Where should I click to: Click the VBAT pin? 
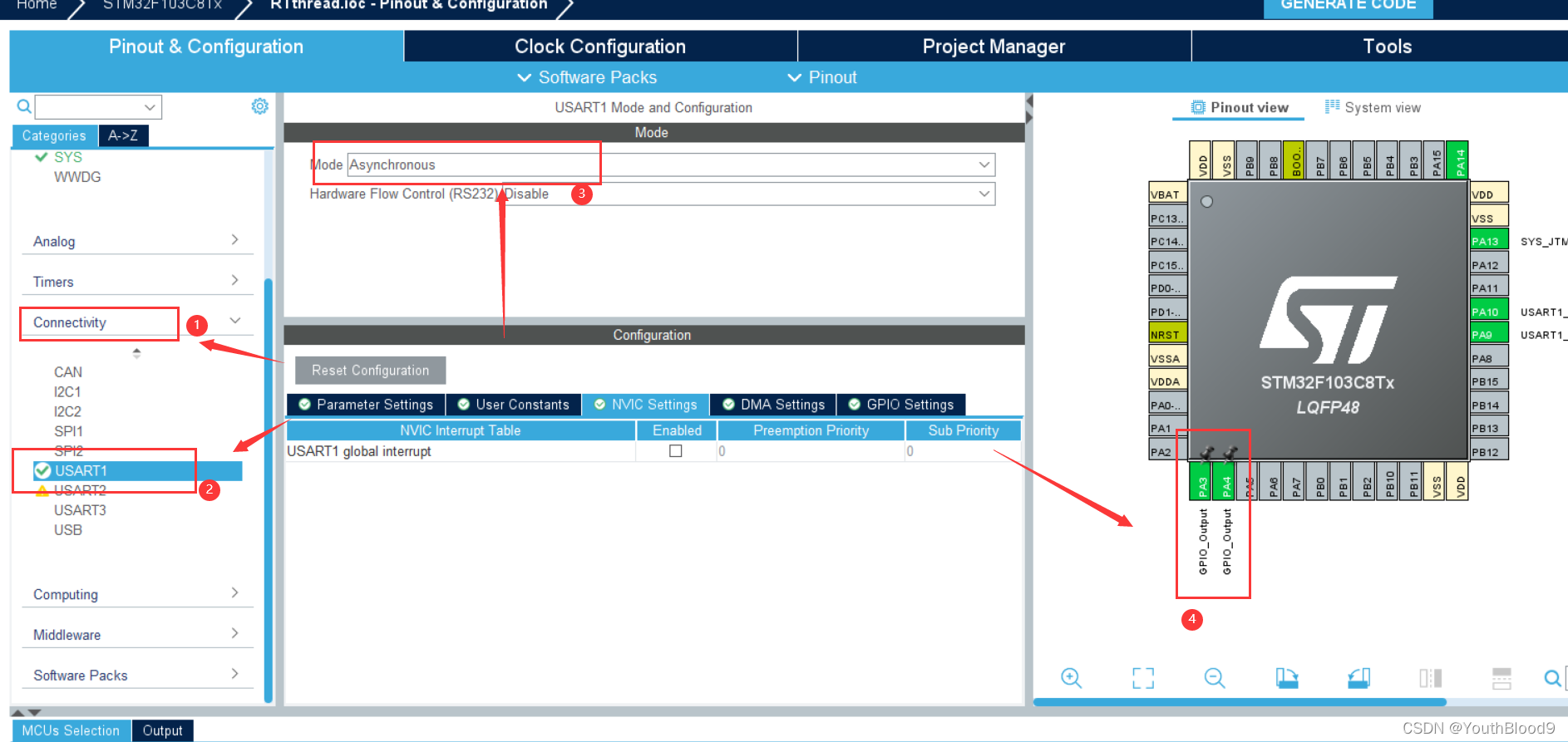pos(1167,194)
